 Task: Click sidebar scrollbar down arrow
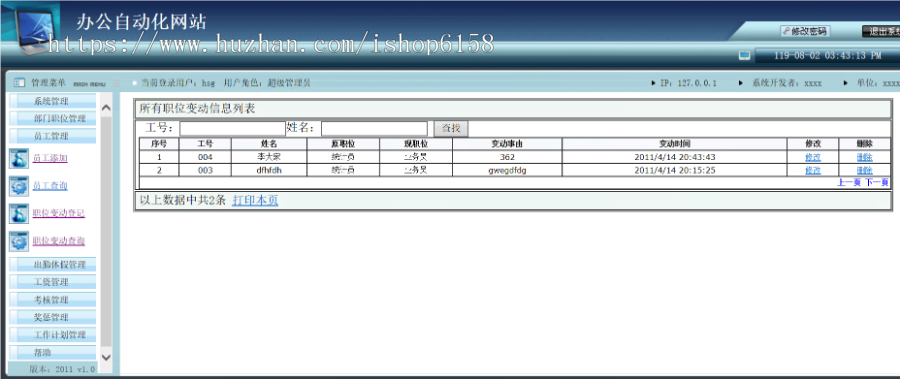pyautogui.click(x=106, y=357)
